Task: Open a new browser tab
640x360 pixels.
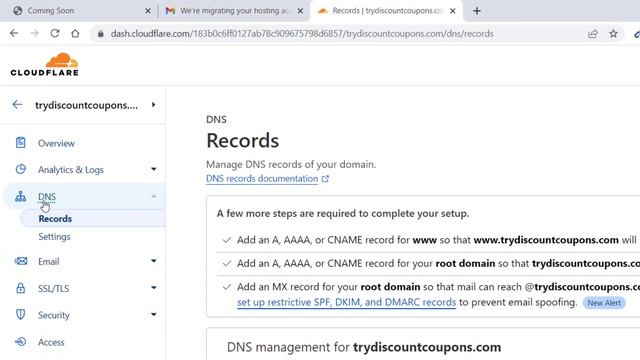Action: pos(477,11)
